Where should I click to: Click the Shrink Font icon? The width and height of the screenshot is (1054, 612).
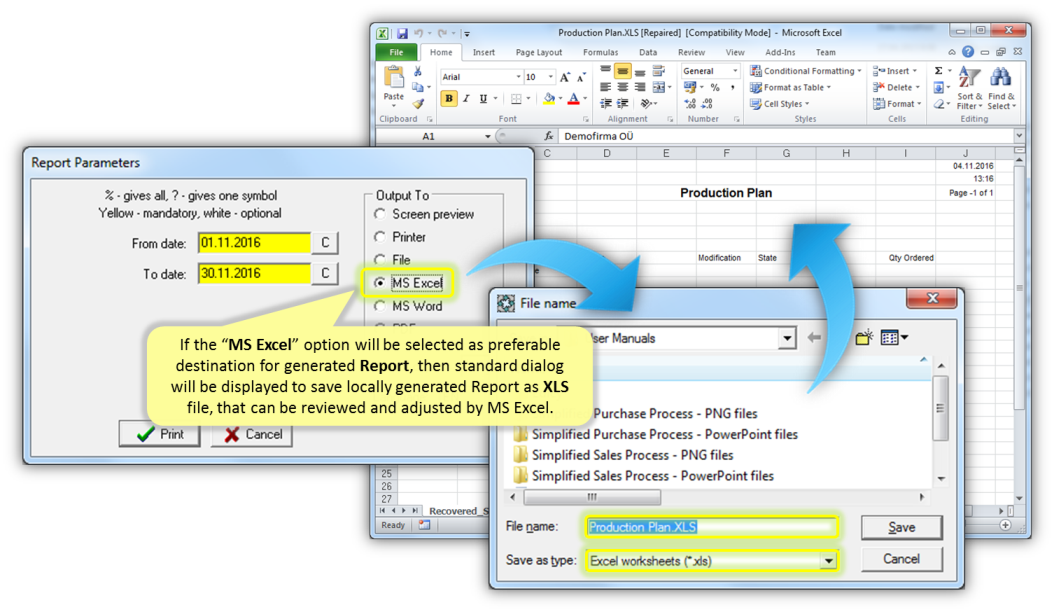pos(581,77)
